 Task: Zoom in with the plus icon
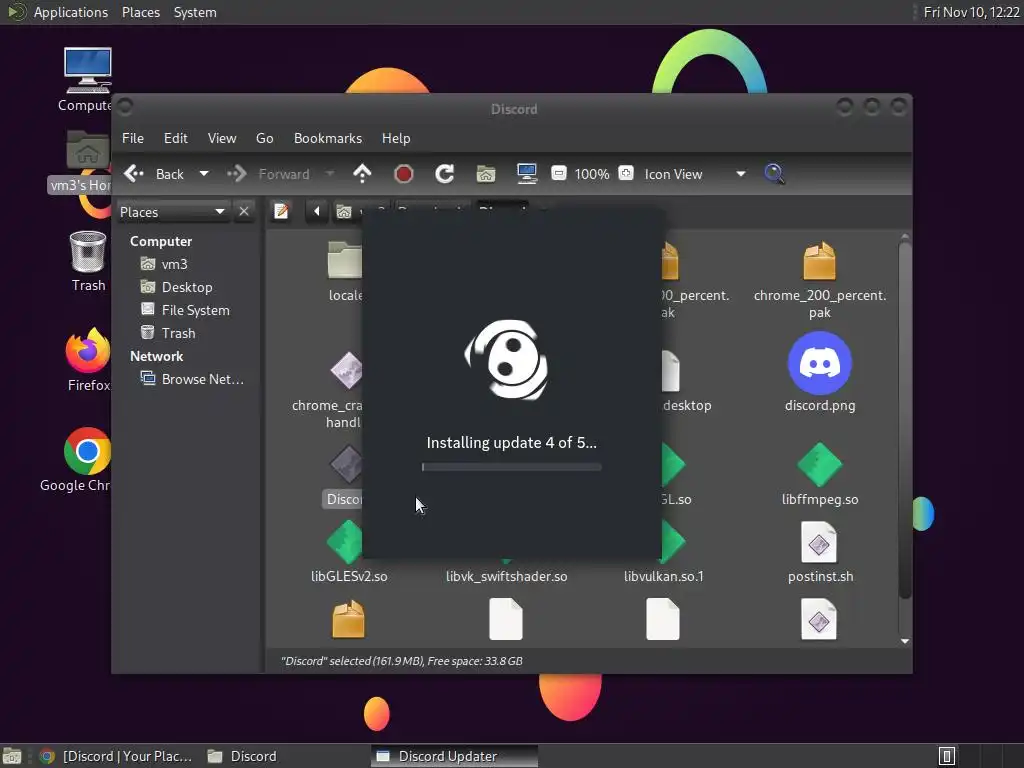[626, 173]
